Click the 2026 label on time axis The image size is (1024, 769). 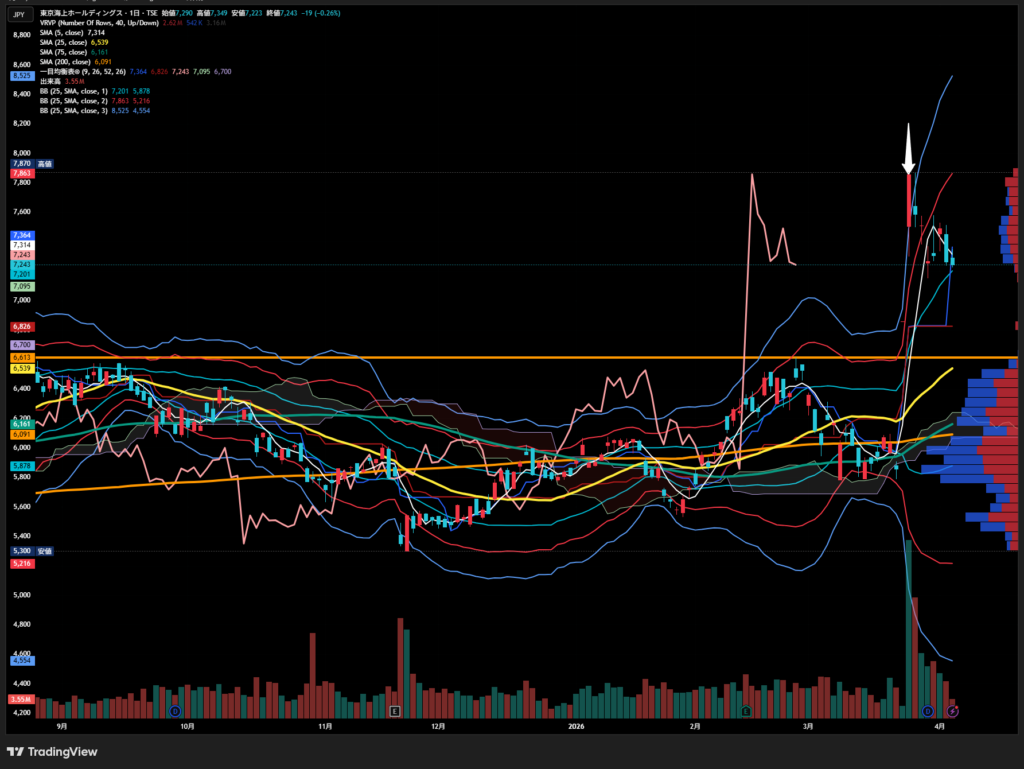(x=575, y=727)
